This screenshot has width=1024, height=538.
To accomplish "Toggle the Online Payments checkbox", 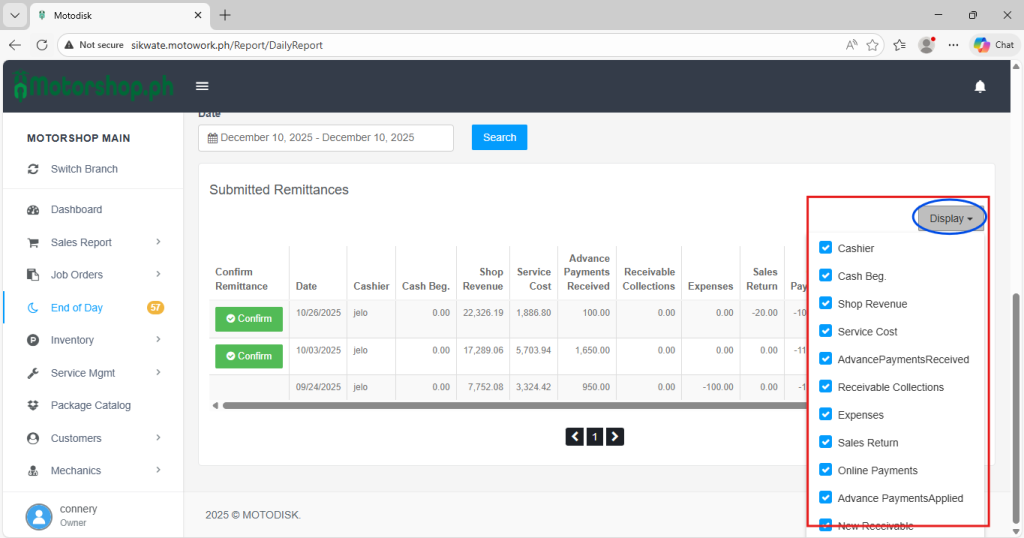I will [x=825, y=470].
